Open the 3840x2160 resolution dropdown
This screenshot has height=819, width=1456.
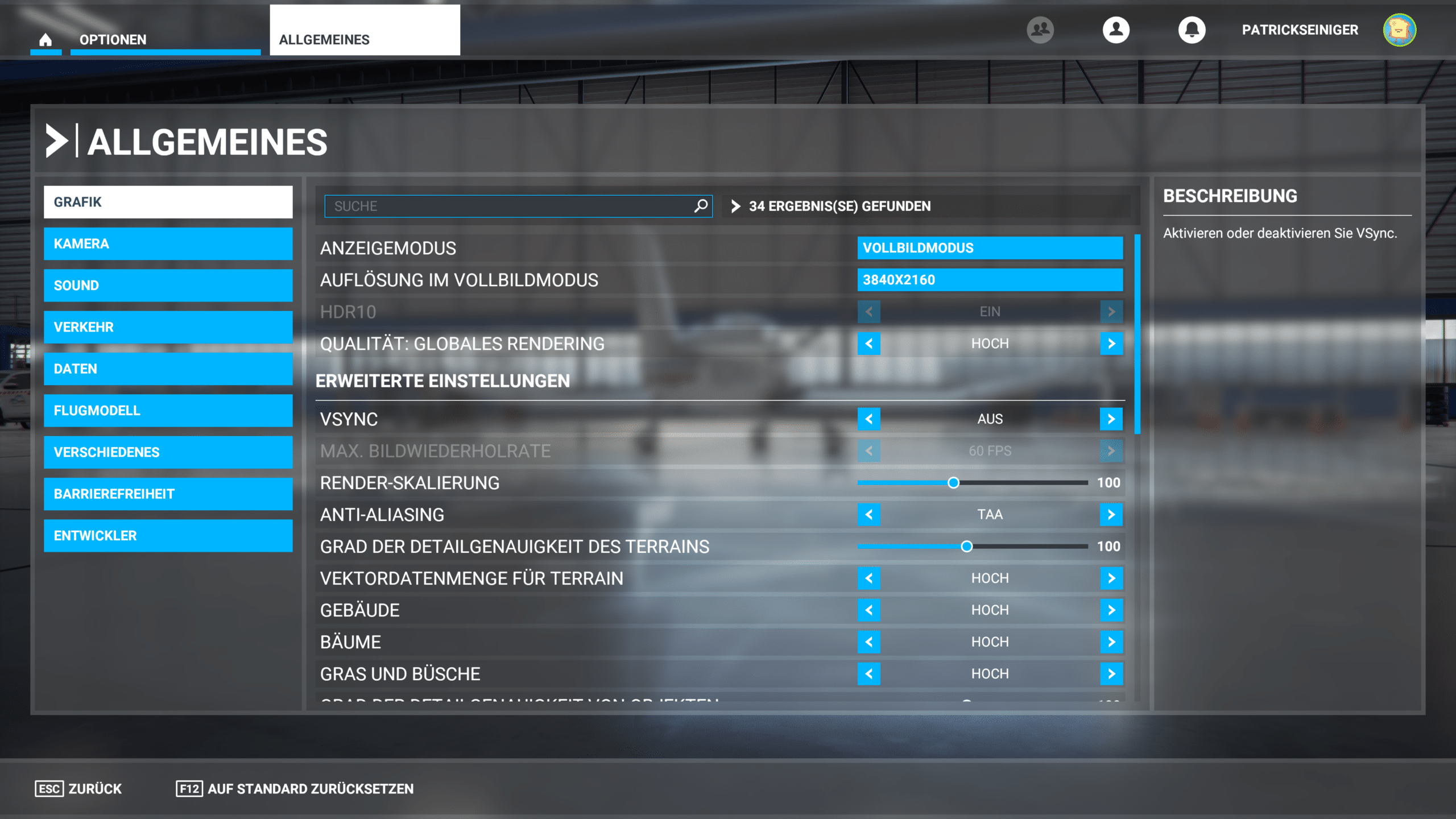(990, 280)
